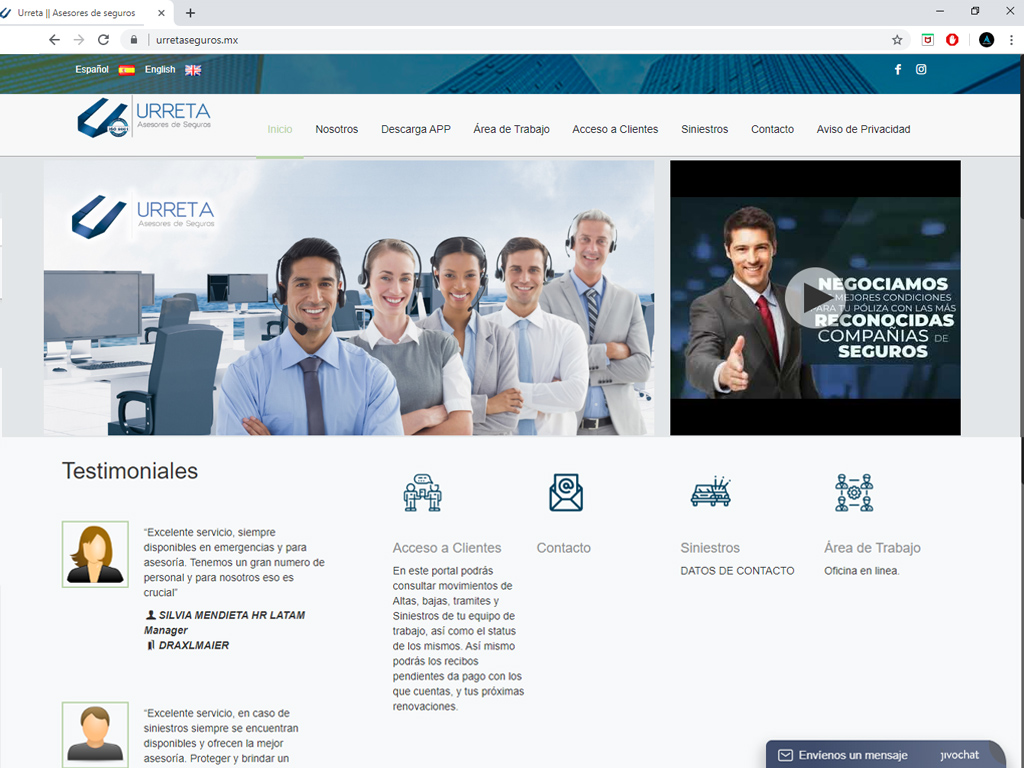
Task: Click the address bar URL field
Action: pos(500,40)
